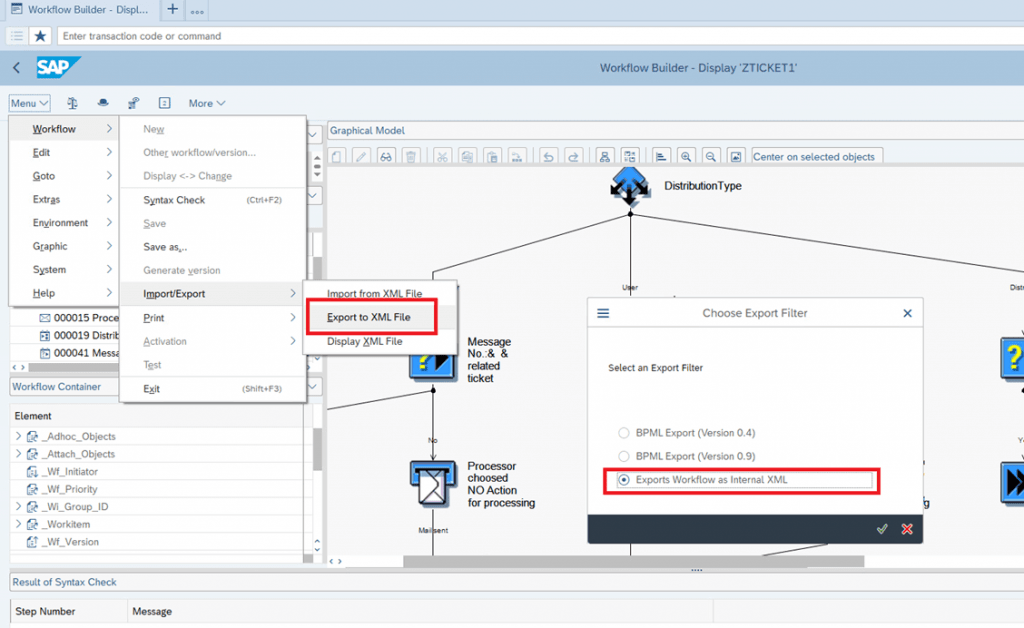Expand the _Adhoc_Objects tree node
Viewport: 1024px width, 628px height.
[x=18, y=436]
